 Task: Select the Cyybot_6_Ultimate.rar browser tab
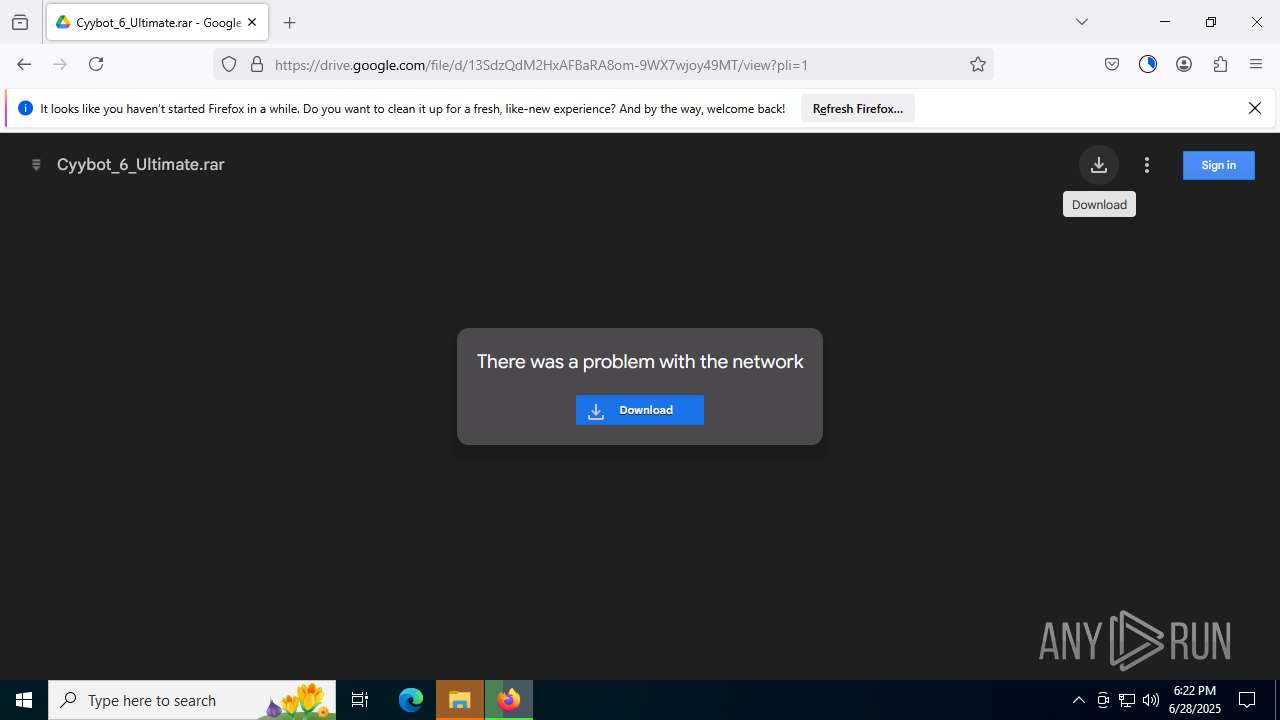click(x=157, y=22)
